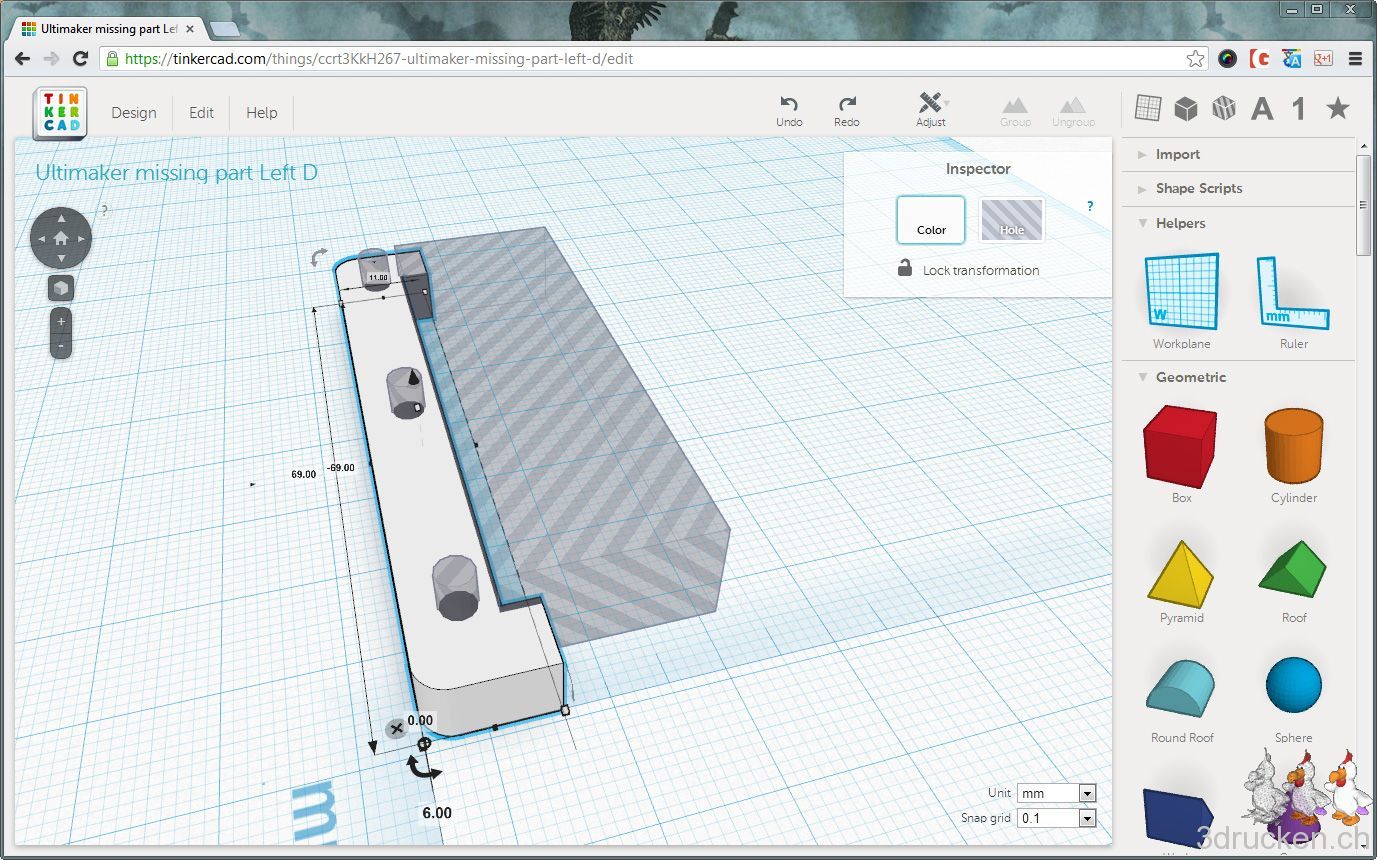Click the home view button
Screen dimensions: 1377x860
click(61, 238)
